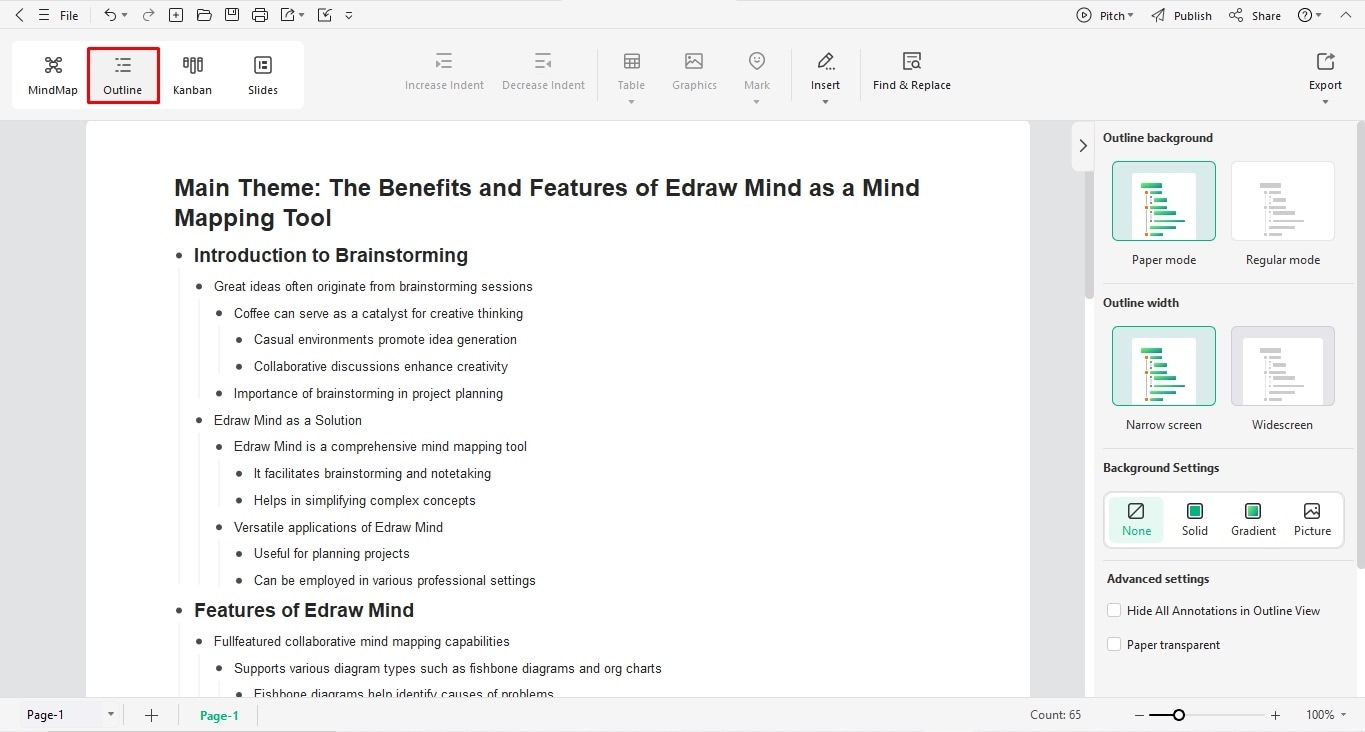Click the Graphics picture icon
1365x732 pixels.
694,62
